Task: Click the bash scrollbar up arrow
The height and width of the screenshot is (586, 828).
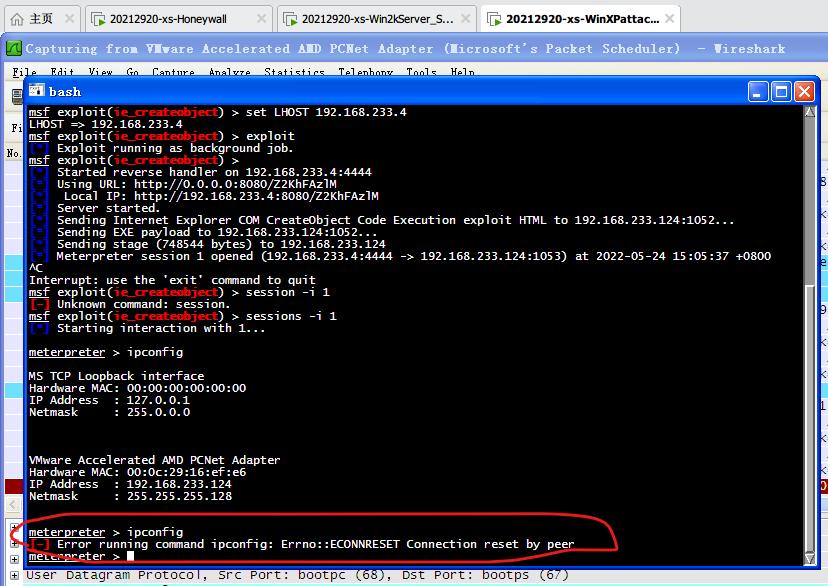Action: [810, 111]
